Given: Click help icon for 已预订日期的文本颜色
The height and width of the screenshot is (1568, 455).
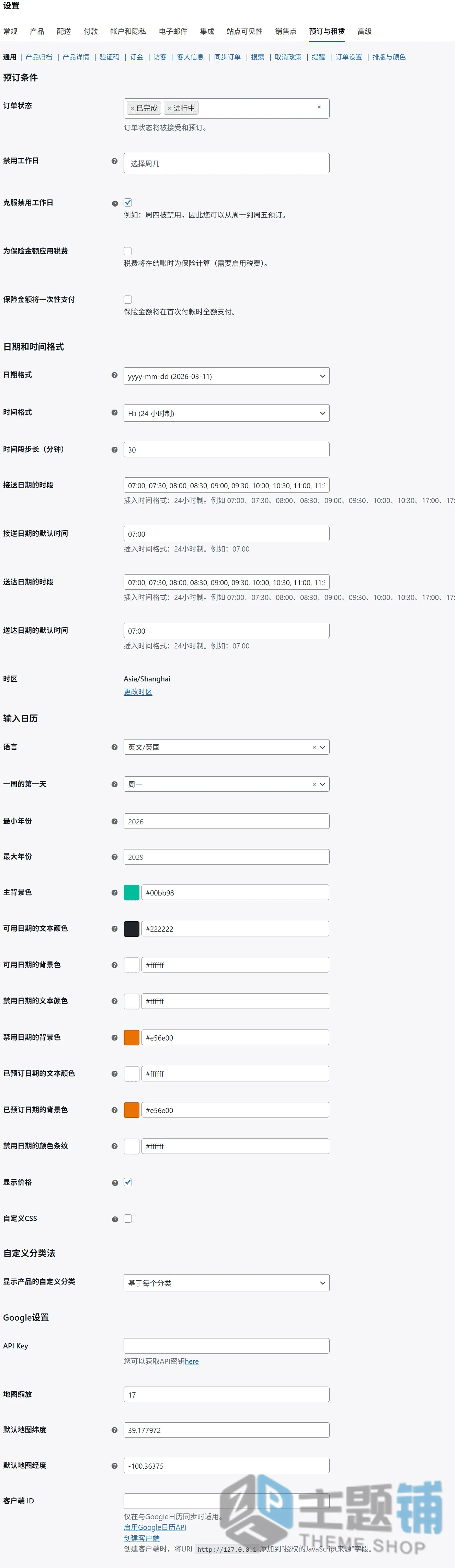Looking at the screenshot, I should 114,1074.
